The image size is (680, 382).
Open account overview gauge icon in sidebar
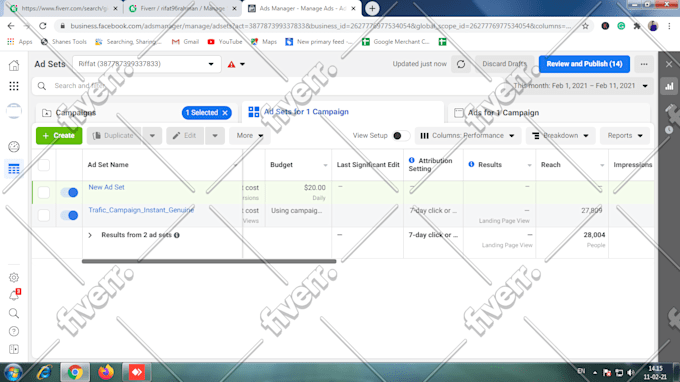(14, 147)
